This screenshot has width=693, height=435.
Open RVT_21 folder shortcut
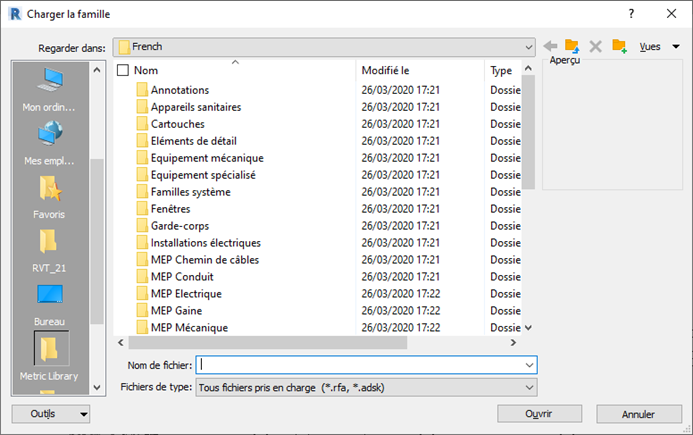click(x=49, y=251)
